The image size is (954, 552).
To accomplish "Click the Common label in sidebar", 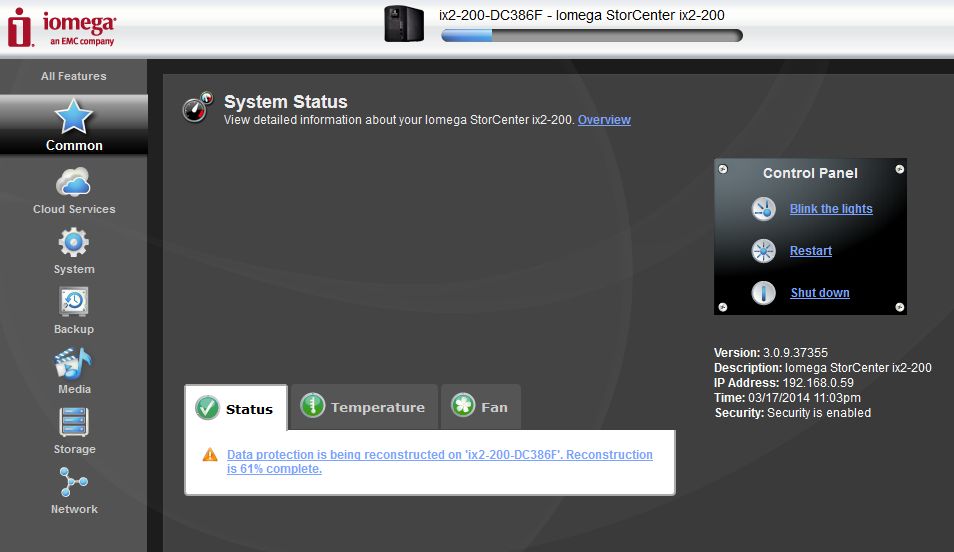I will pyautogui.click(x=74, y=145).
